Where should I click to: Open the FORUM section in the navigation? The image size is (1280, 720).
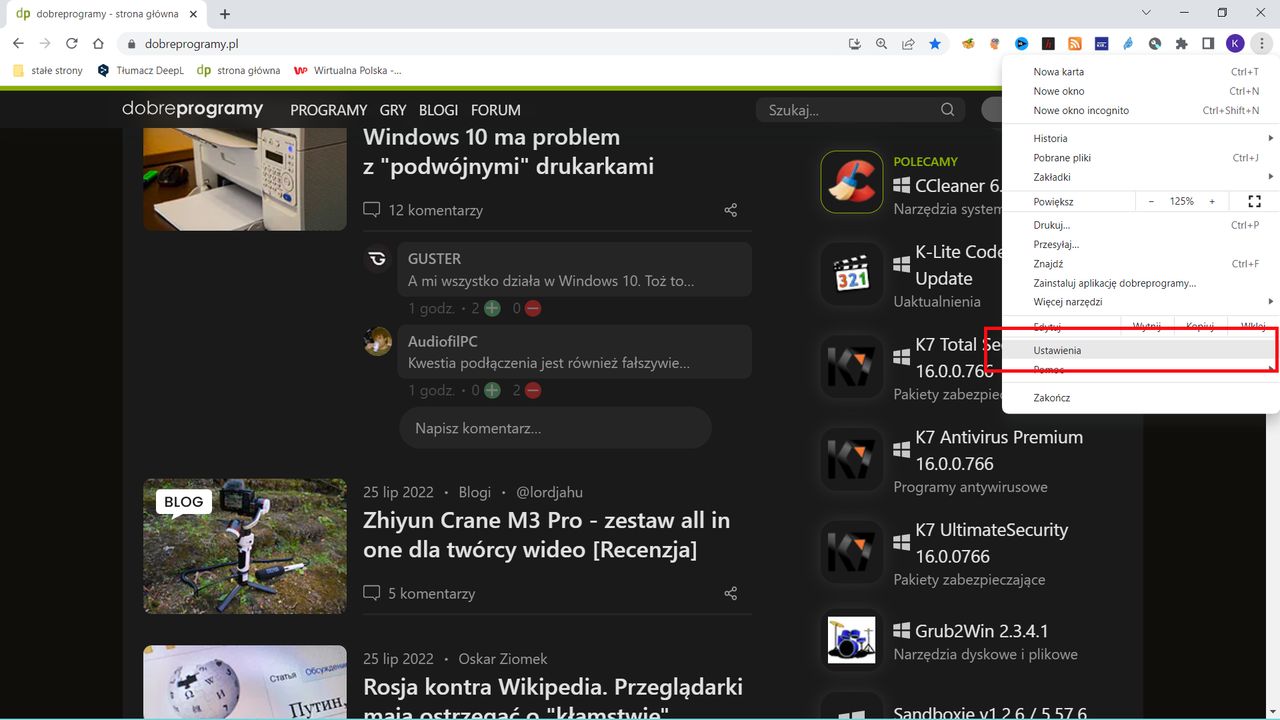click(x=495, y=110)
